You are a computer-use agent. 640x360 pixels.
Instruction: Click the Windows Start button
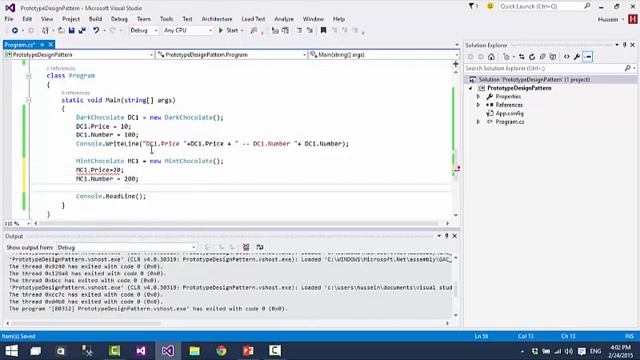click(11, 351)
